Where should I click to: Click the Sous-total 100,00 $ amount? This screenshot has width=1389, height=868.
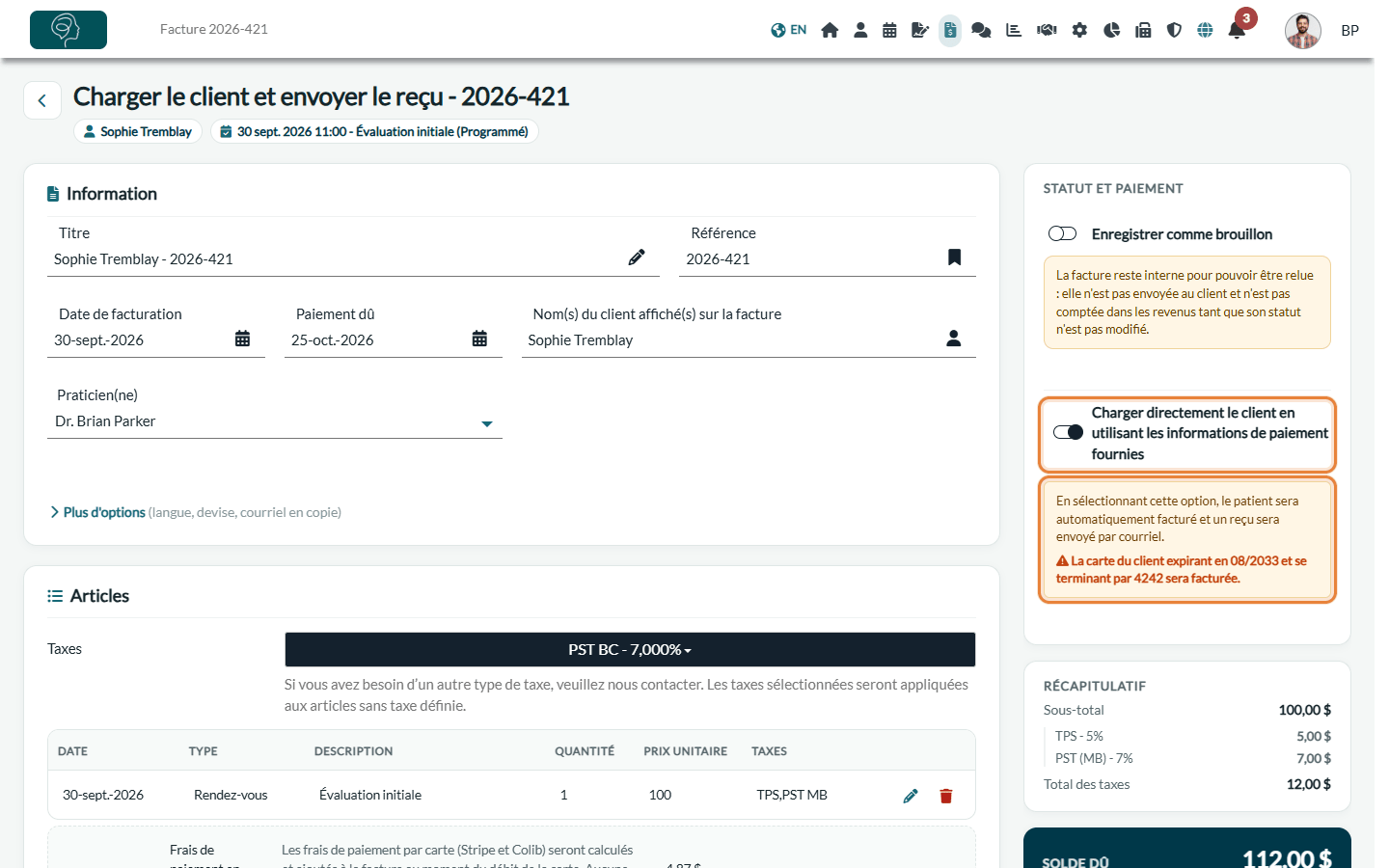pos(1305,710)
